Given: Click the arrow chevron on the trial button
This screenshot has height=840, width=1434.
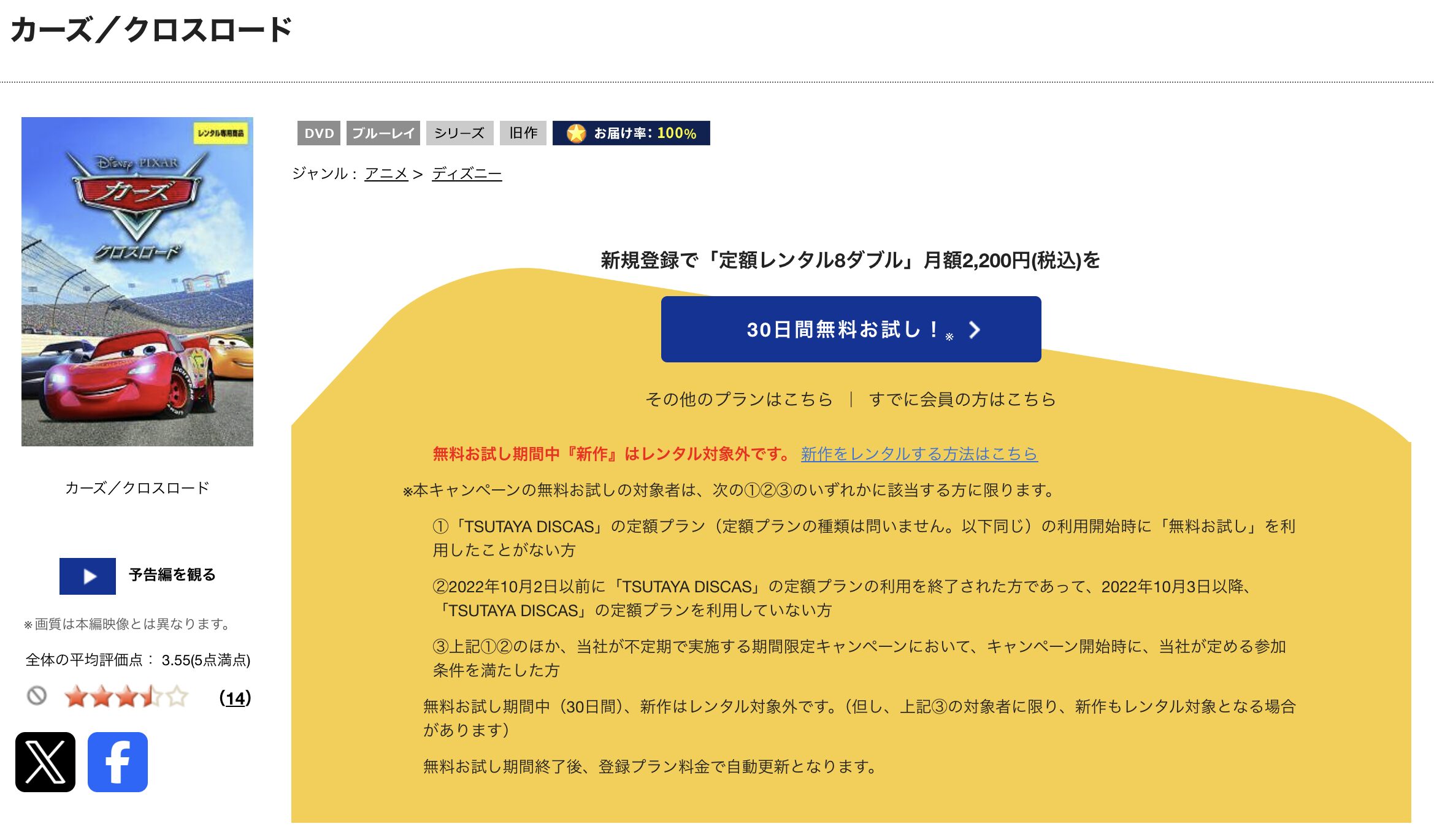Looking at the screenshot, I should [x=975, y=330].
